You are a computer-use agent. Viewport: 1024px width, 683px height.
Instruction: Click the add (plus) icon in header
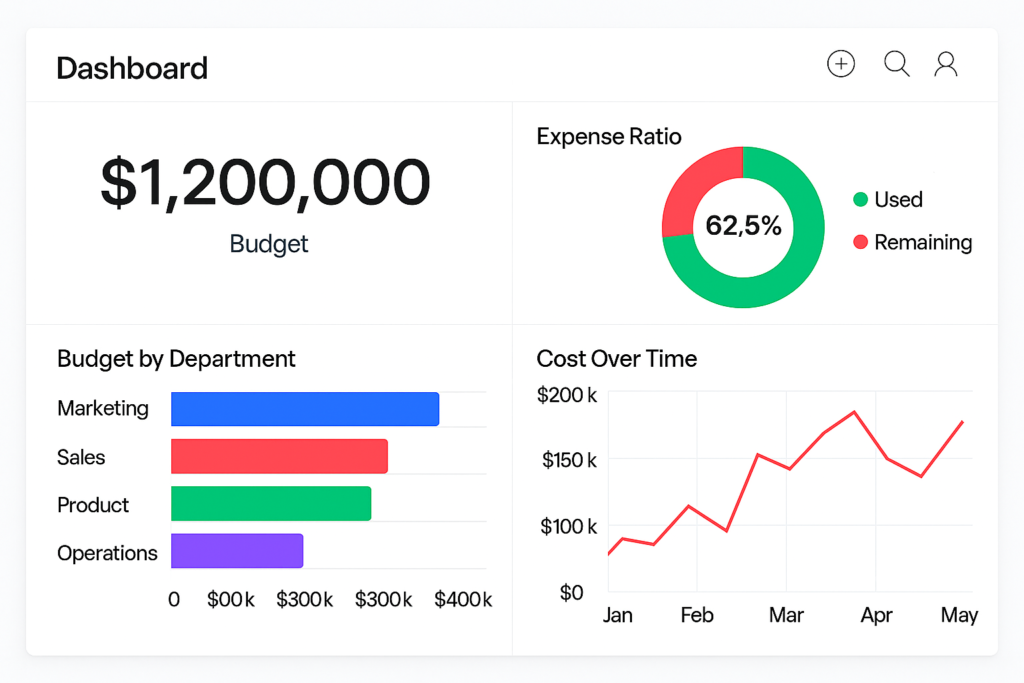click(841, 65)
